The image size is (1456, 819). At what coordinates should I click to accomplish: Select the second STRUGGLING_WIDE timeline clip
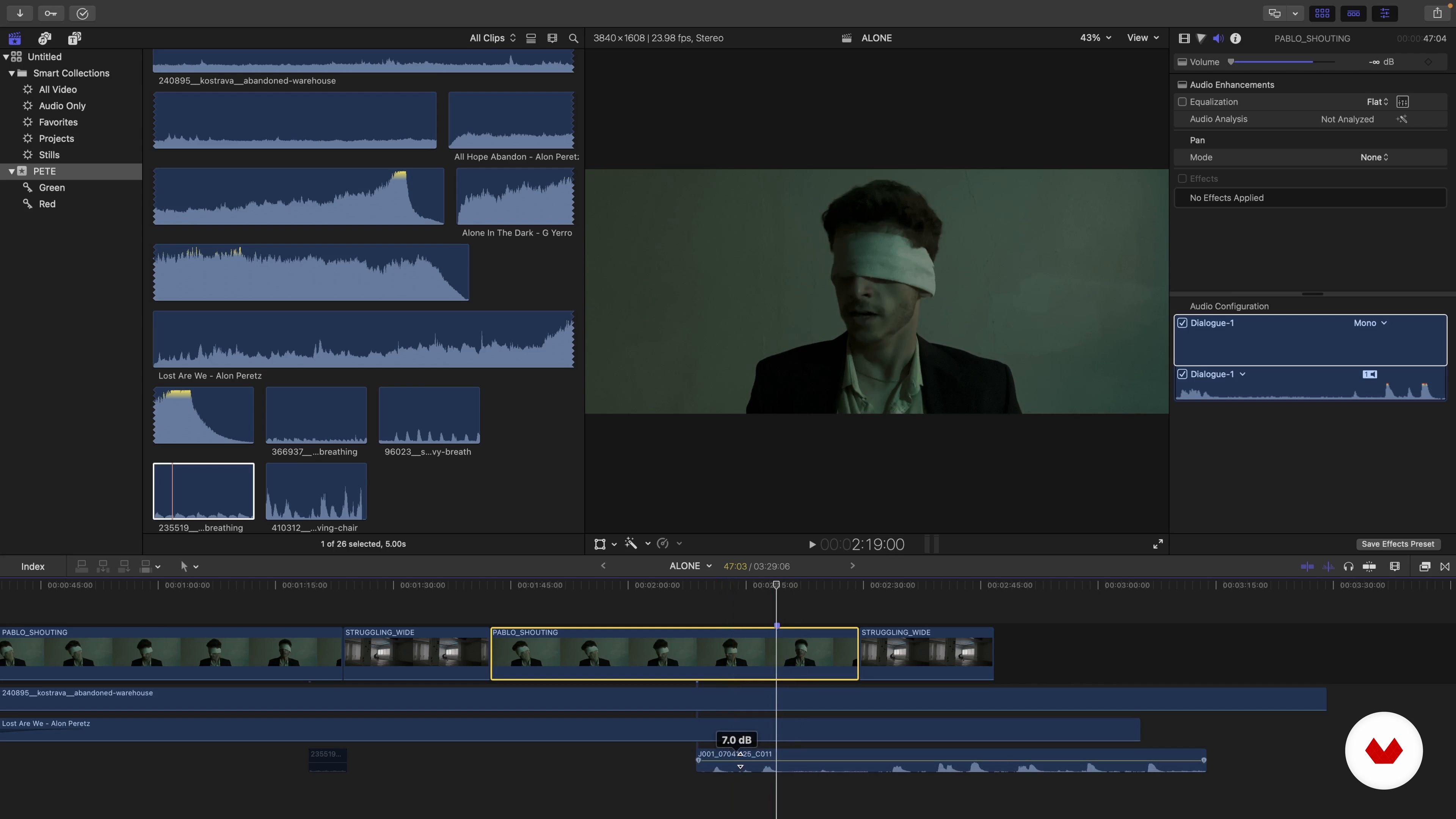[x=926, y=653]
